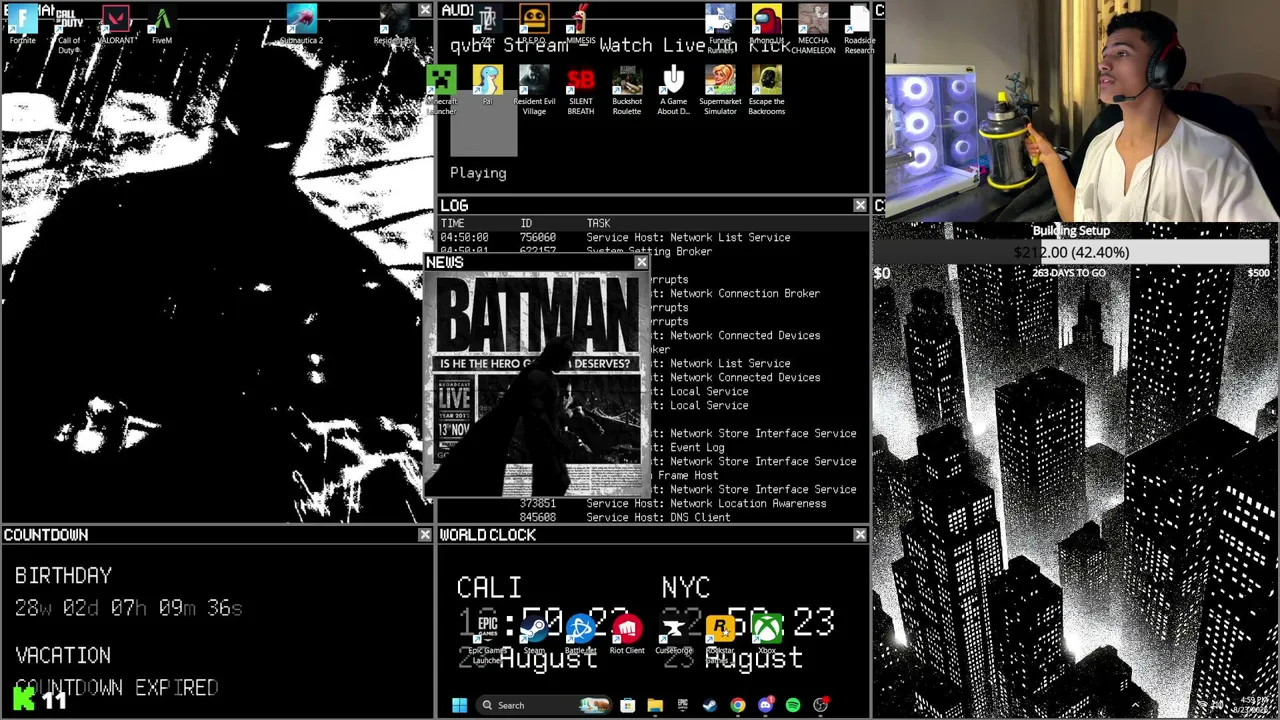
Task: Click the Batman news poster image
Action: (x=537, y=385)
